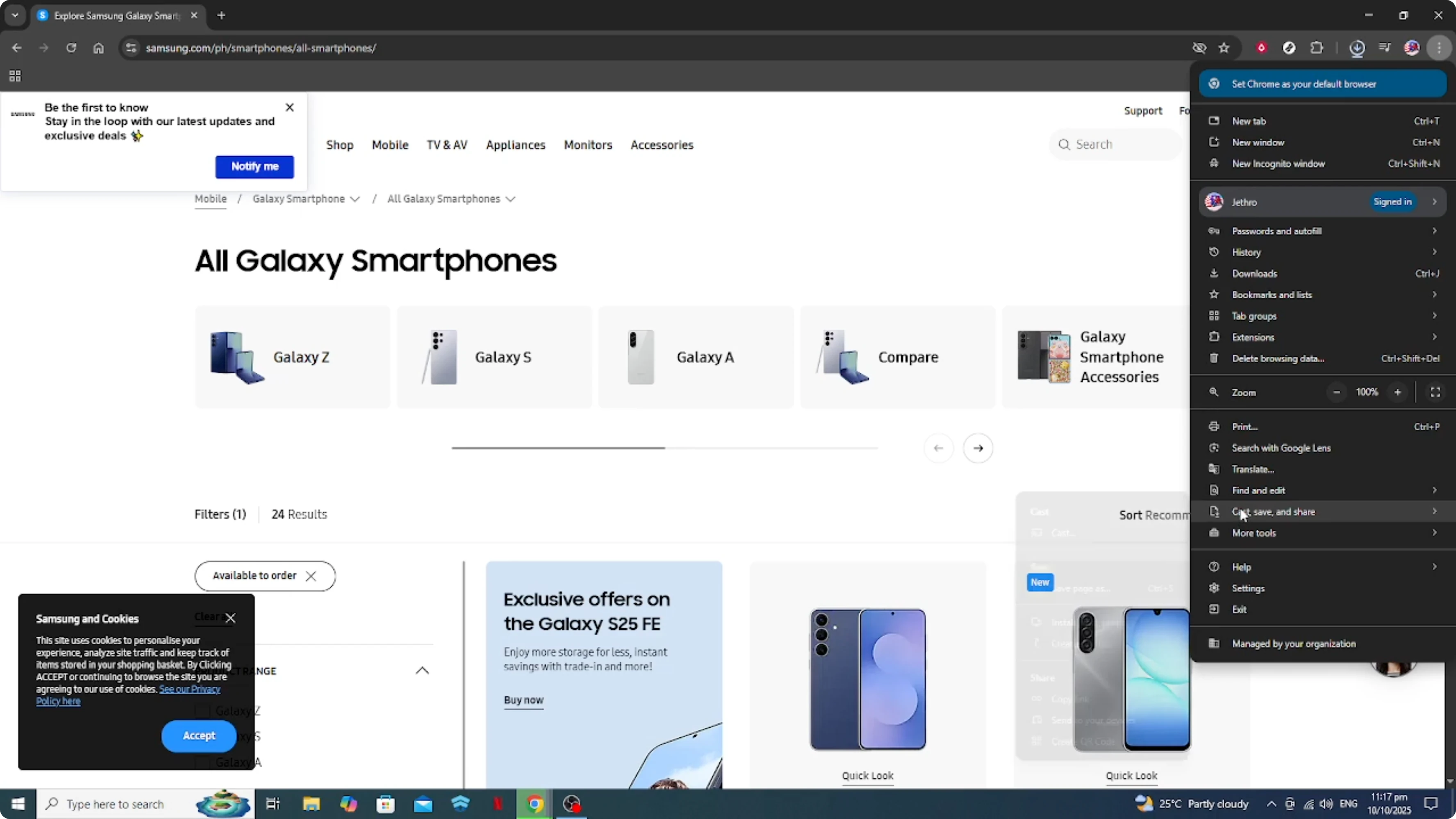Viewport: 1456px width, 819px height.
Task: Select the Galaxy S category card
Action: 494,357
